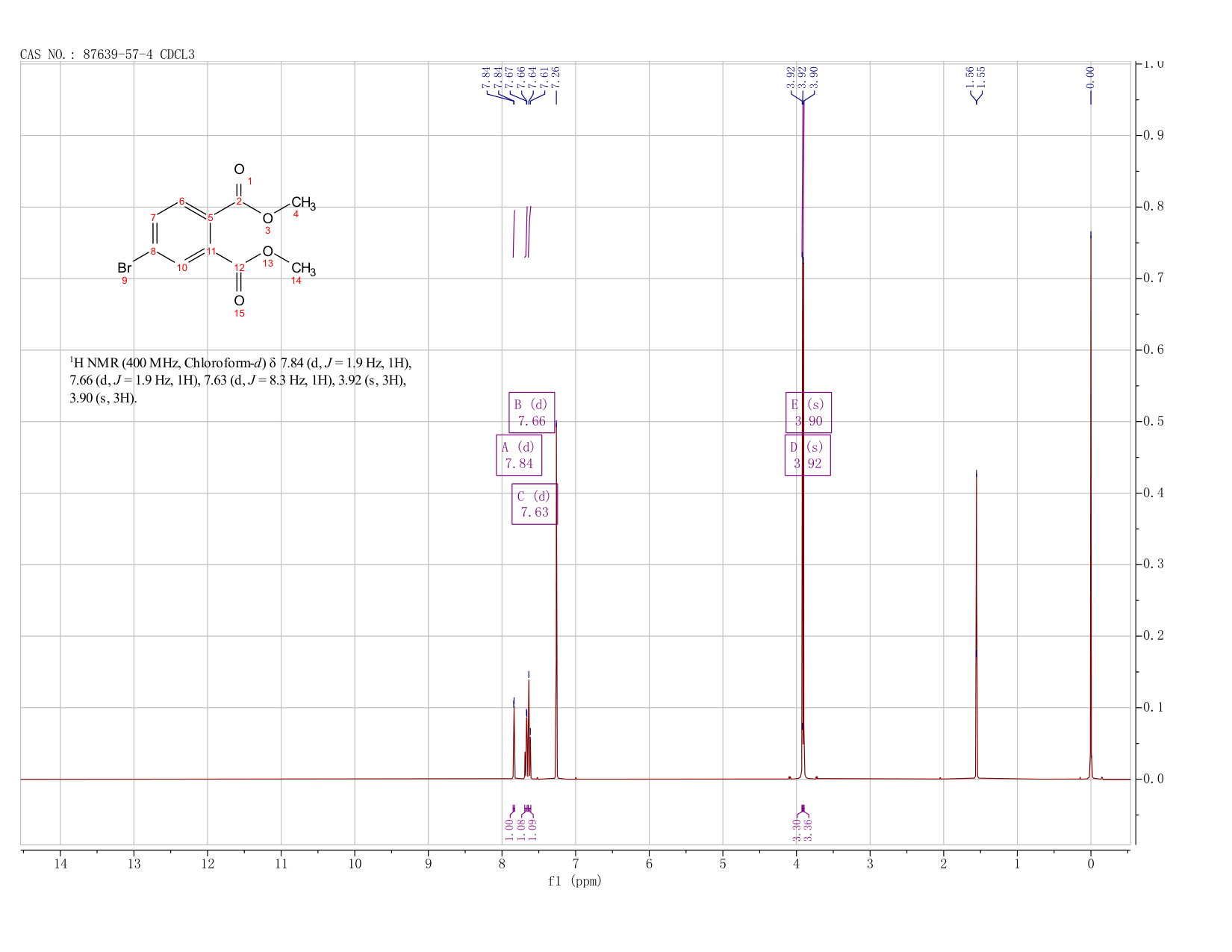Click the 1H NMR description text block
The width and height of the screenshot is (1232, 952).
point(240,380)
